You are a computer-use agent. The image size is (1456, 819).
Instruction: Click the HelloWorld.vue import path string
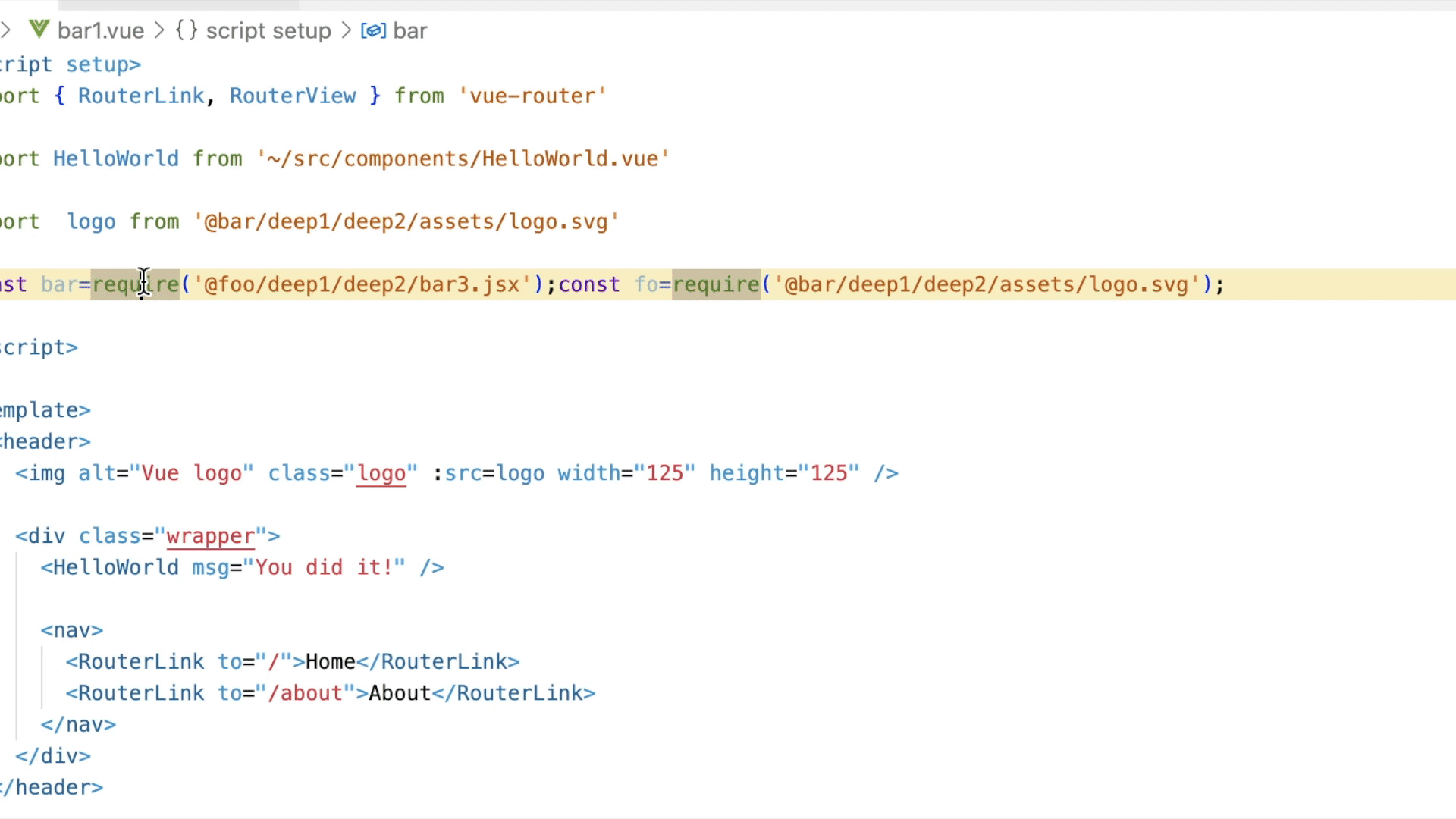tap(463, 159)
